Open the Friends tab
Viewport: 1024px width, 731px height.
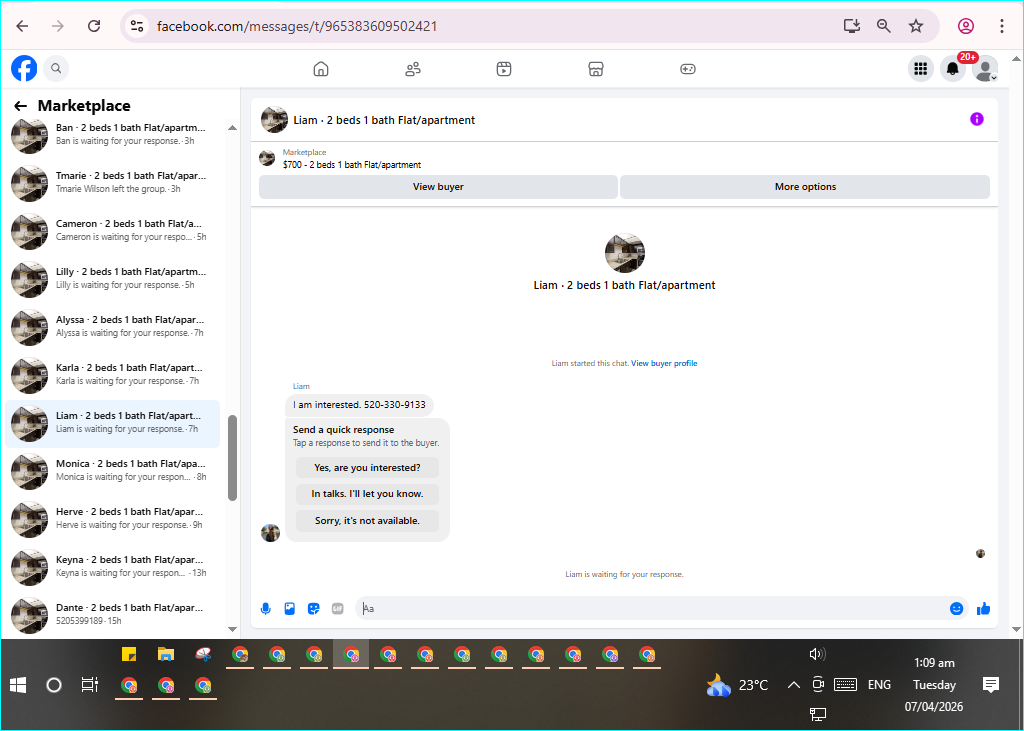coord(413,69)
